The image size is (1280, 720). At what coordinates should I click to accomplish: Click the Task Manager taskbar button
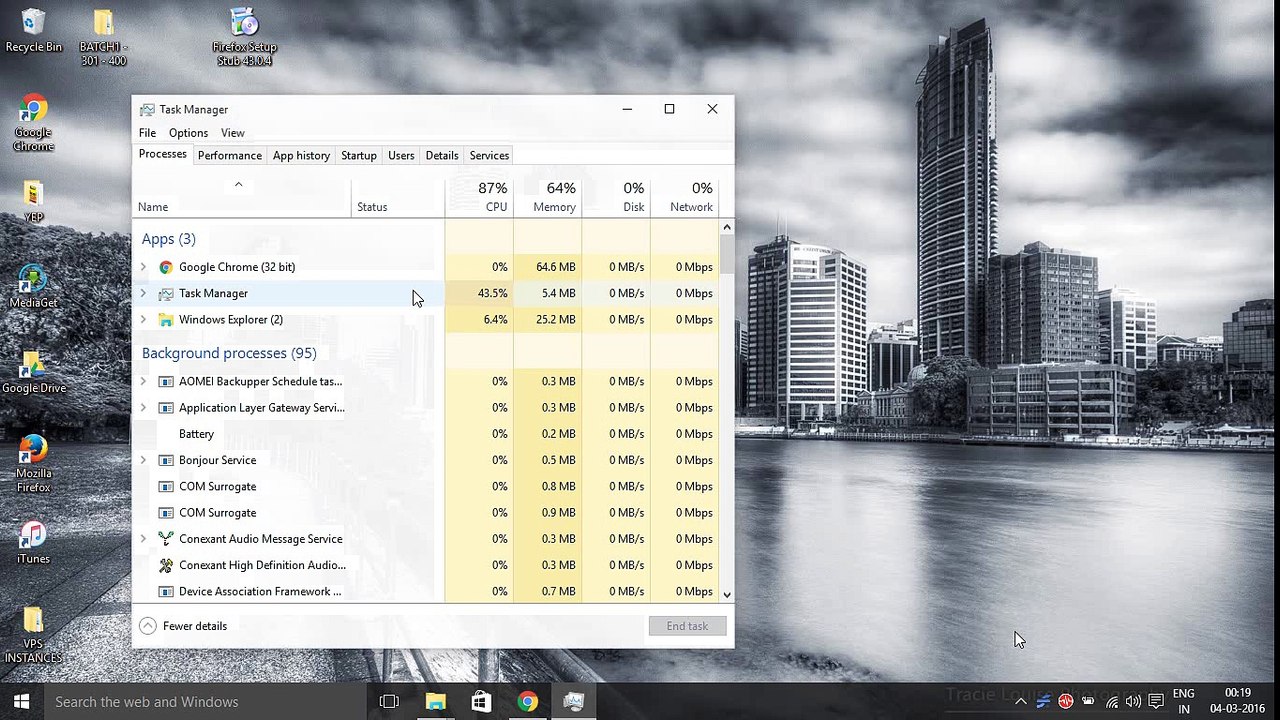coord(573,702)
